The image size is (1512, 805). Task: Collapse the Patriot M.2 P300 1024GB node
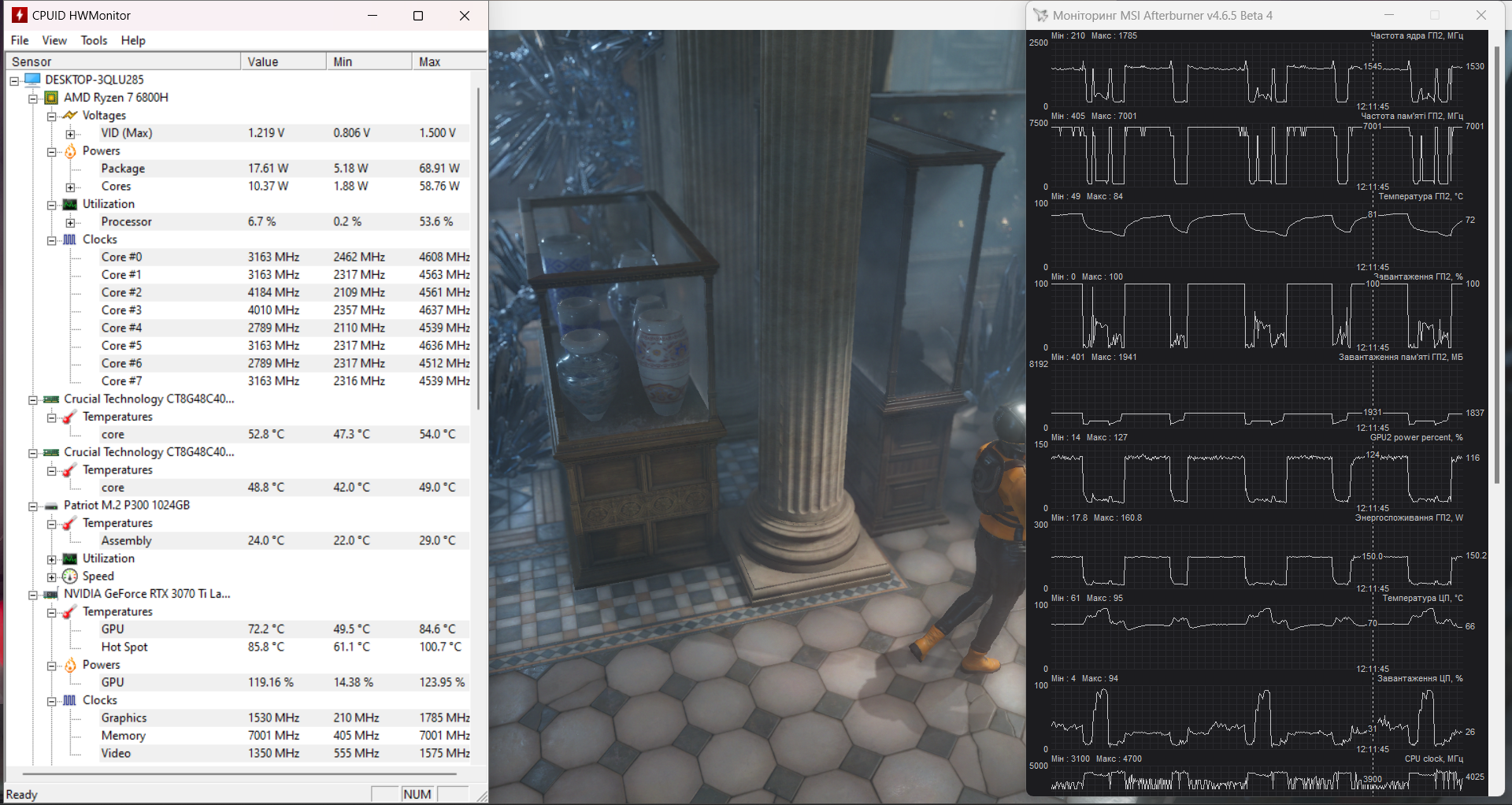point(33,506)
